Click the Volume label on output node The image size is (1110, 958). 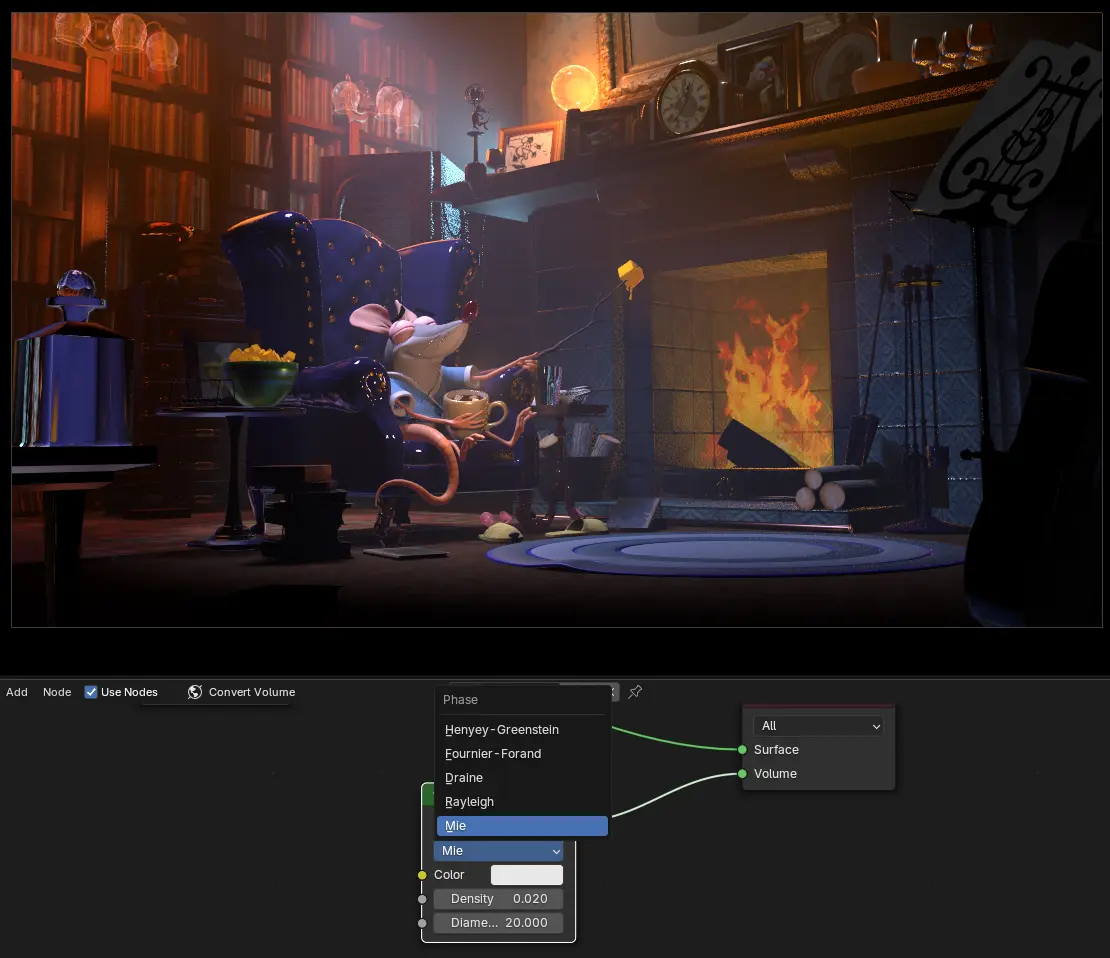pyautogui.click(x=775, y=774)
